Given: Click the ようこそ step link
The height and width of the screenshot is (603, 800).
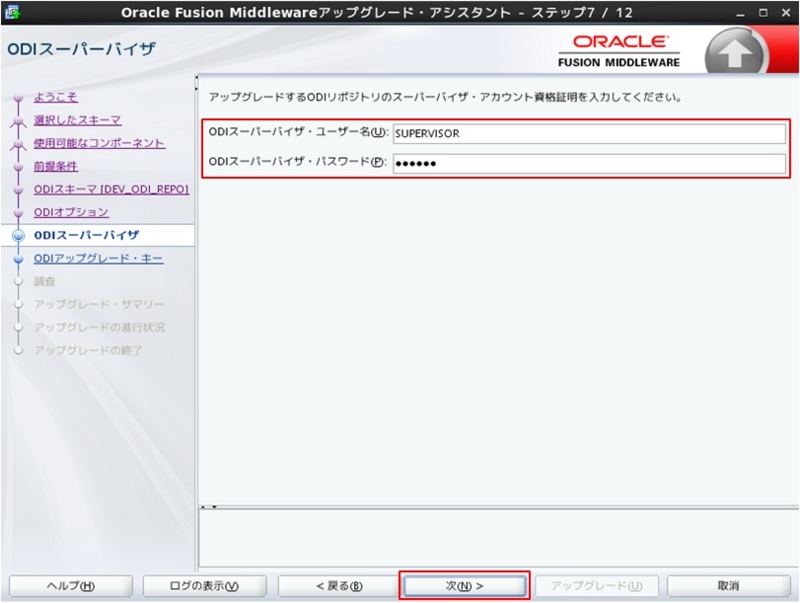Looking at the screenshot, I should (x=56, y=97).
